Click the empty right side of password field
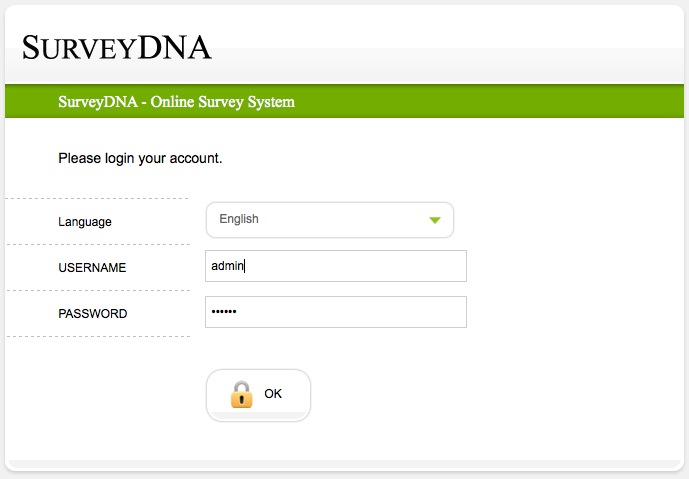Screen dimensions: 689x479 [400, 312]
